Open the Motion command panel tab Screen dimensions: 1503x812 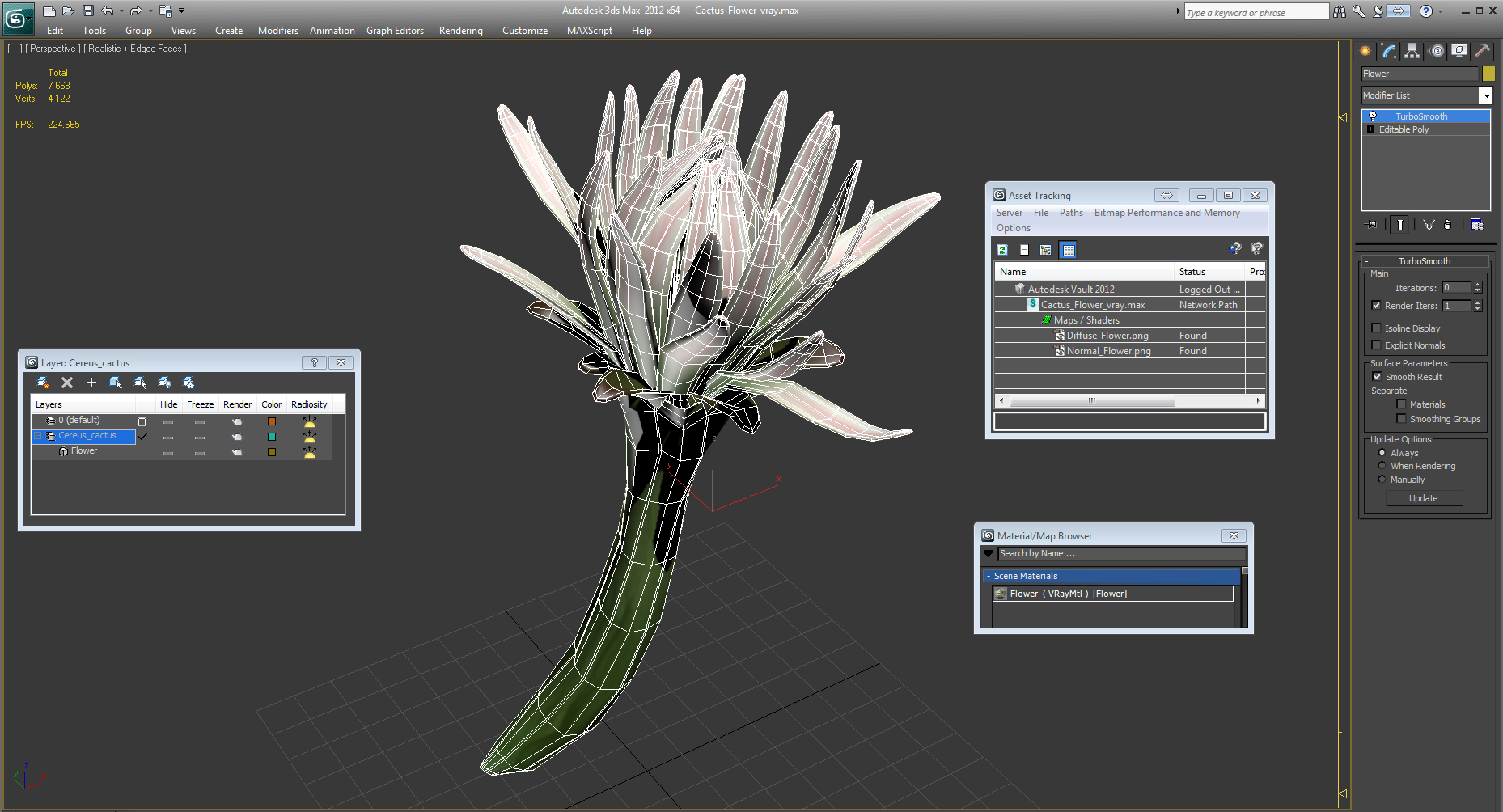click(1437, 51)
